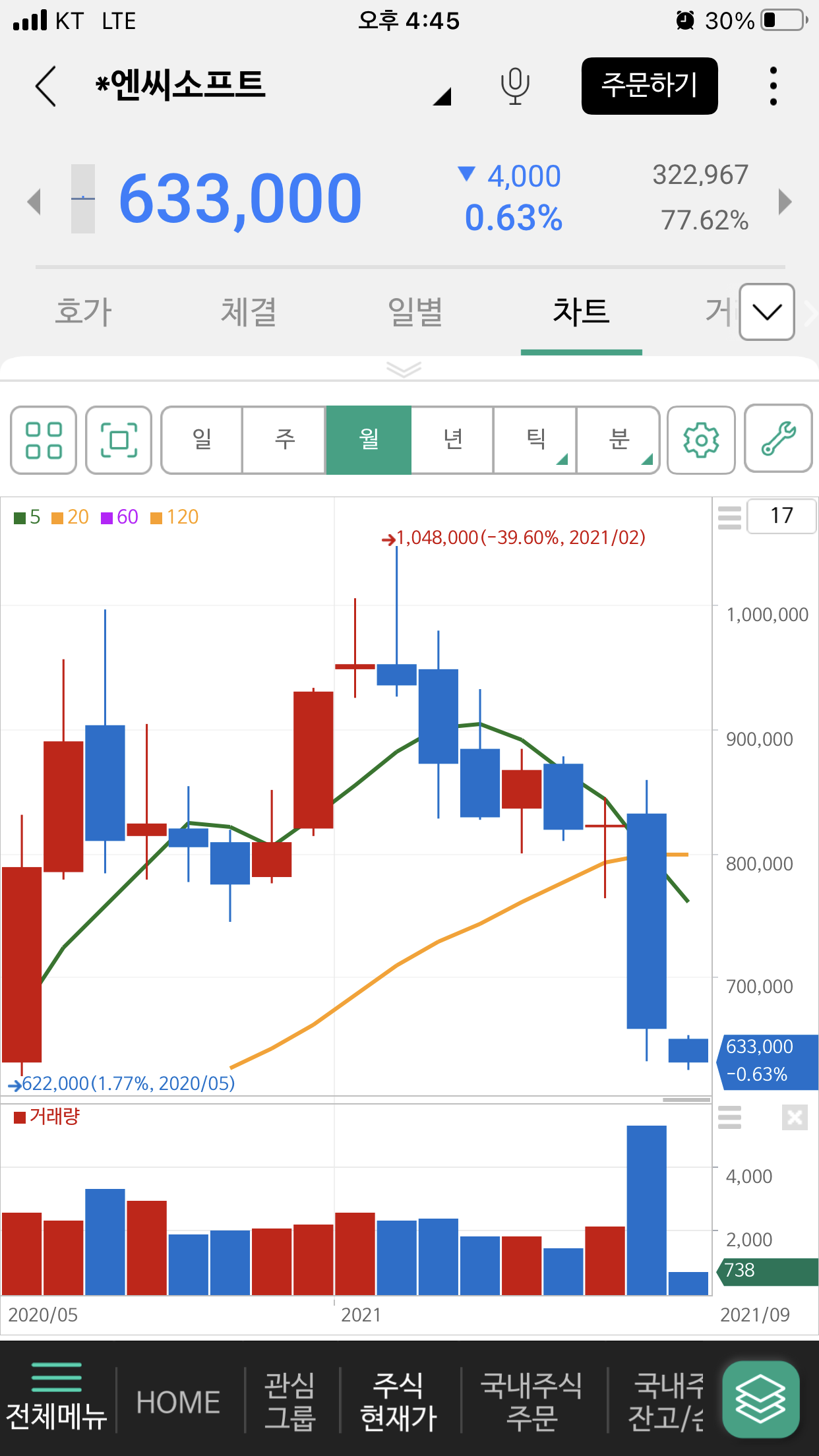
Task: Switch chart period to 일 (daily)
Action: coord(202,440)
